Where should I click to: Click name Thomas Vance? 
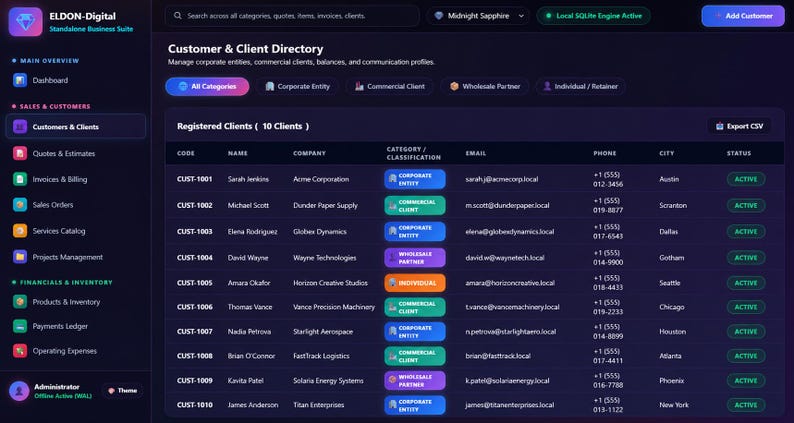coord(250,307)
